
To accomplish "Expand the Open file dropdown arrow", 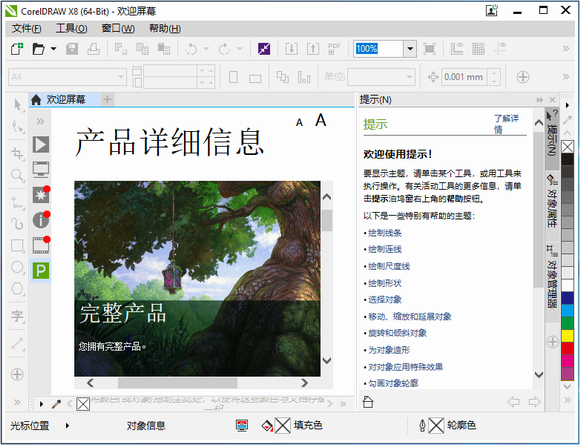I will [54, 48].
